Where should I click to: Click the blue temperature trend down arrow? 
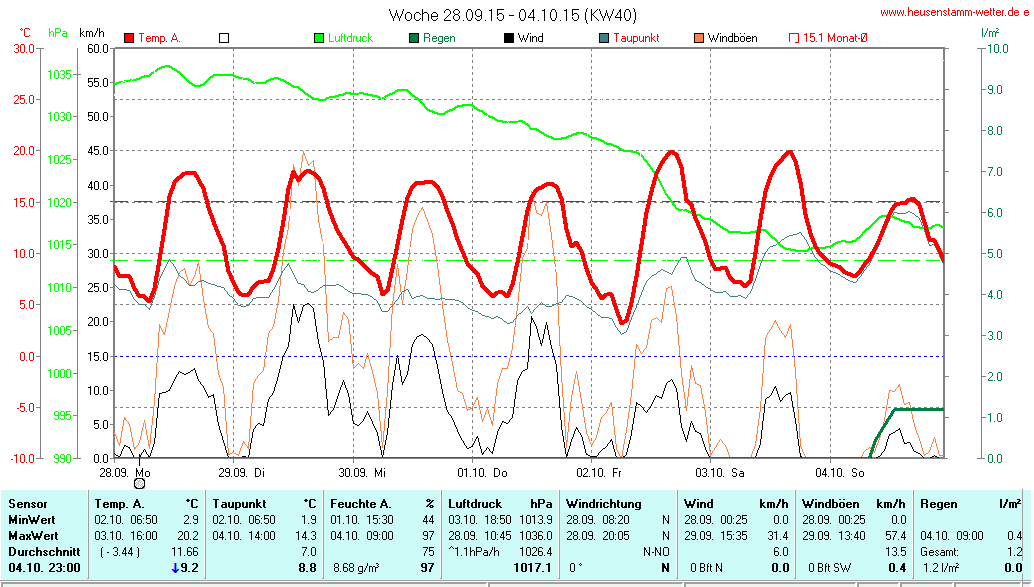click(176, 568)
